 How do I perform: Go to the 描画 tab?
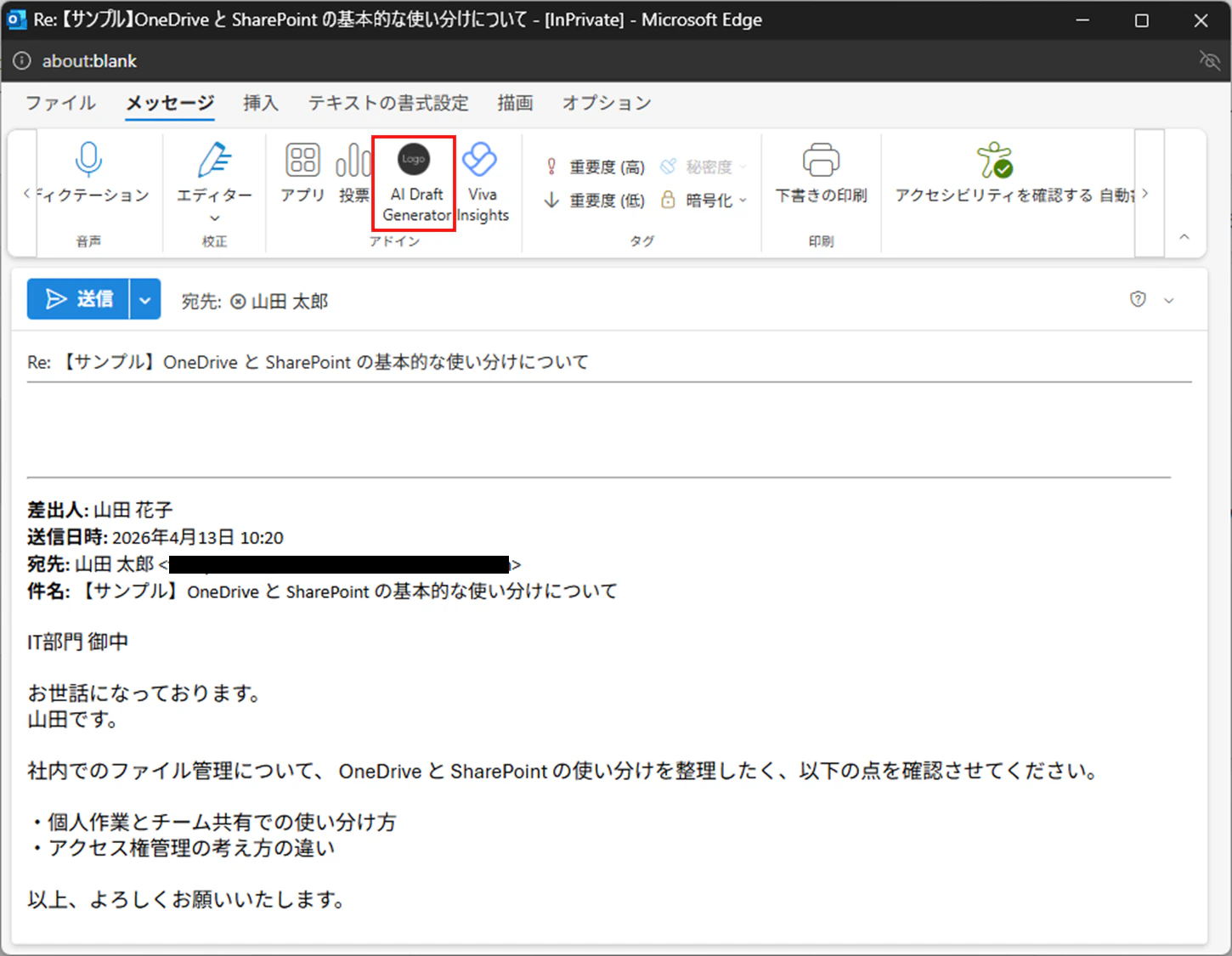point(515,103)
